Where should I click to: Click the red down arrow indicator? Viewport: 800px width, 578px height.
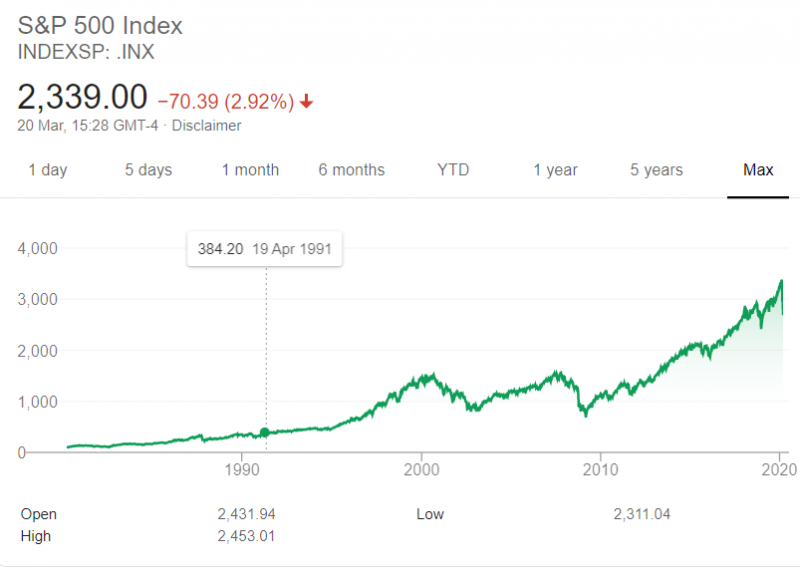307,101
